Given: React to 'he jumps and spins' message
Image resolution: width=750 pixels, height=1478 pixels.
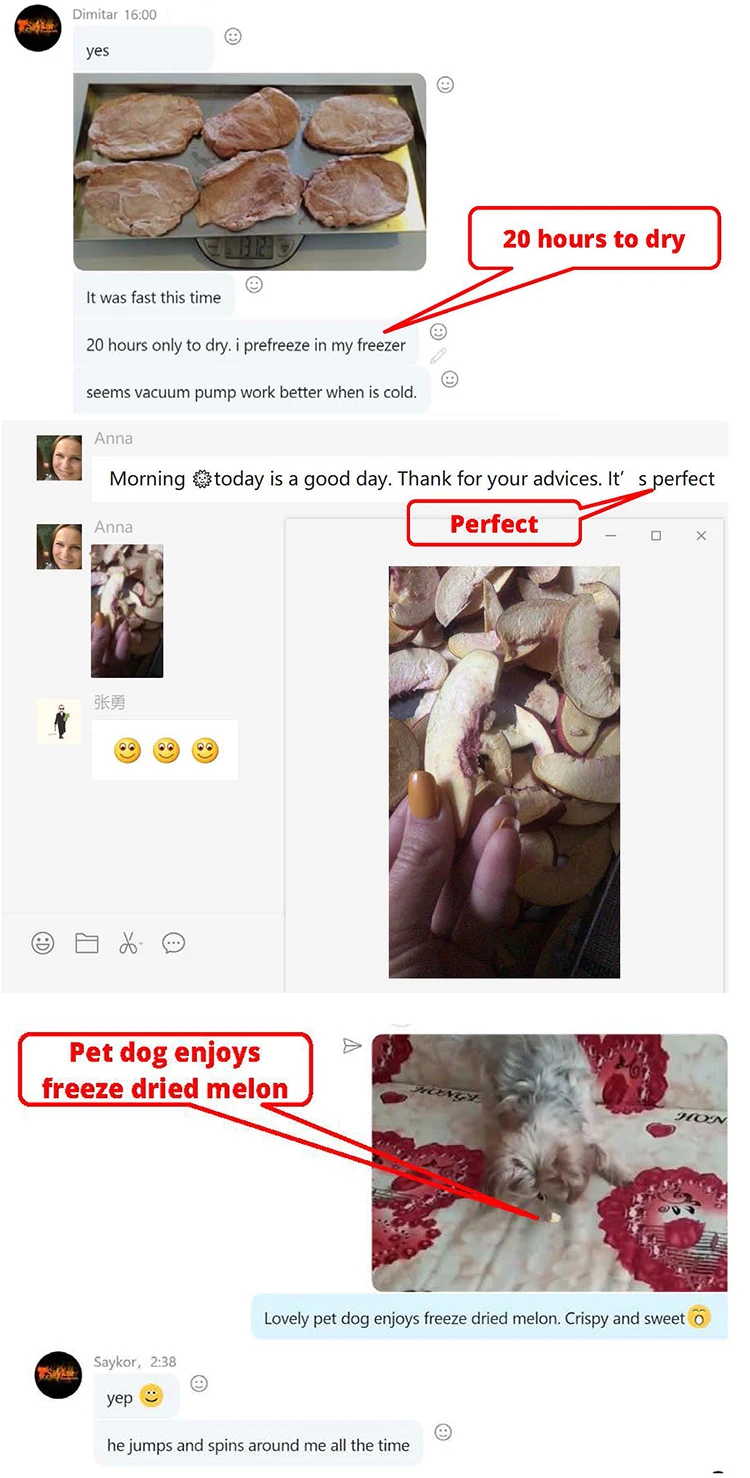Looking at the screenshot, I should 443,1432.
